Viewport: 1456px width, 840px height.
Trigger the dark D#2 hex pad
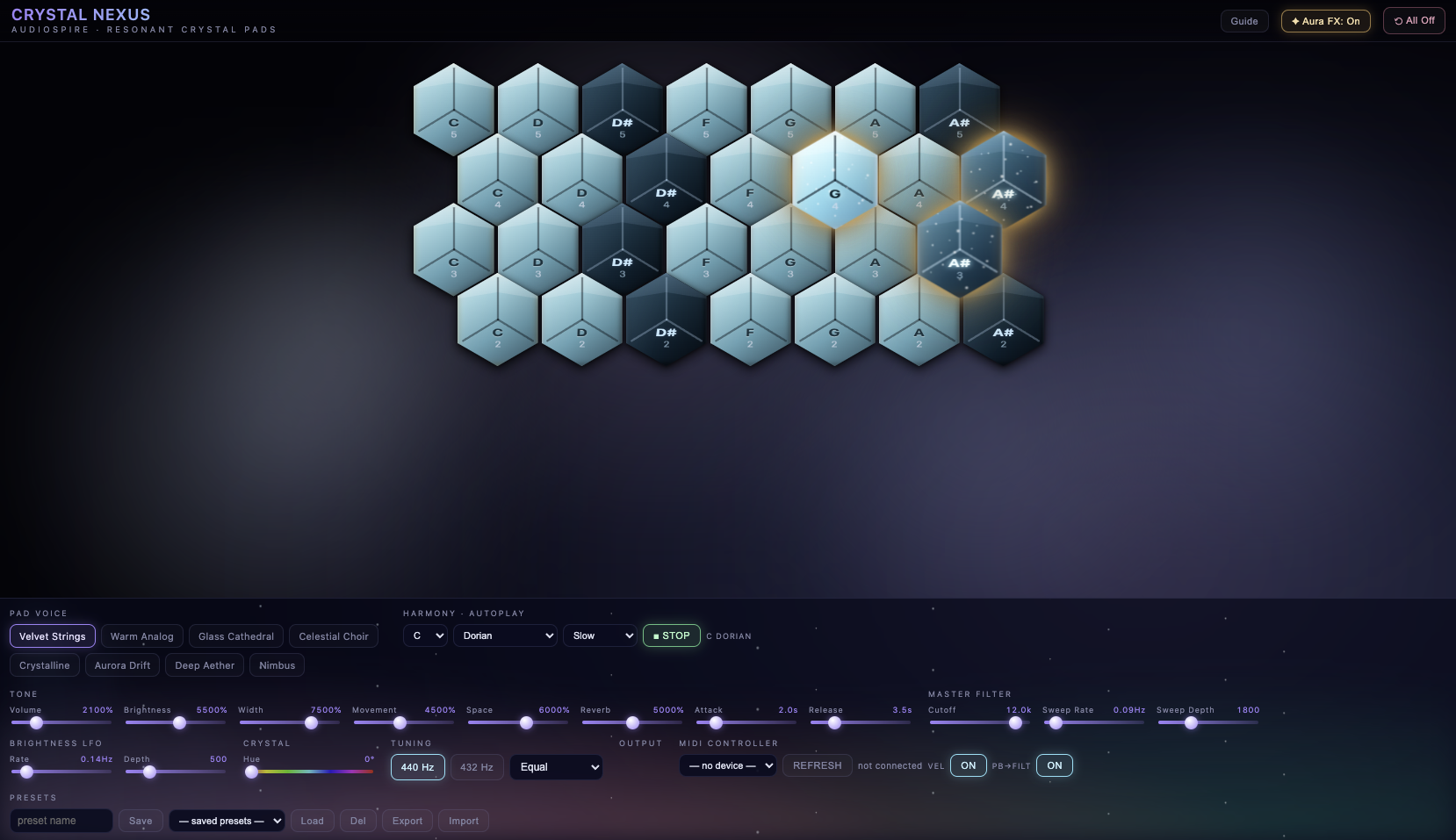coord(667,320)
